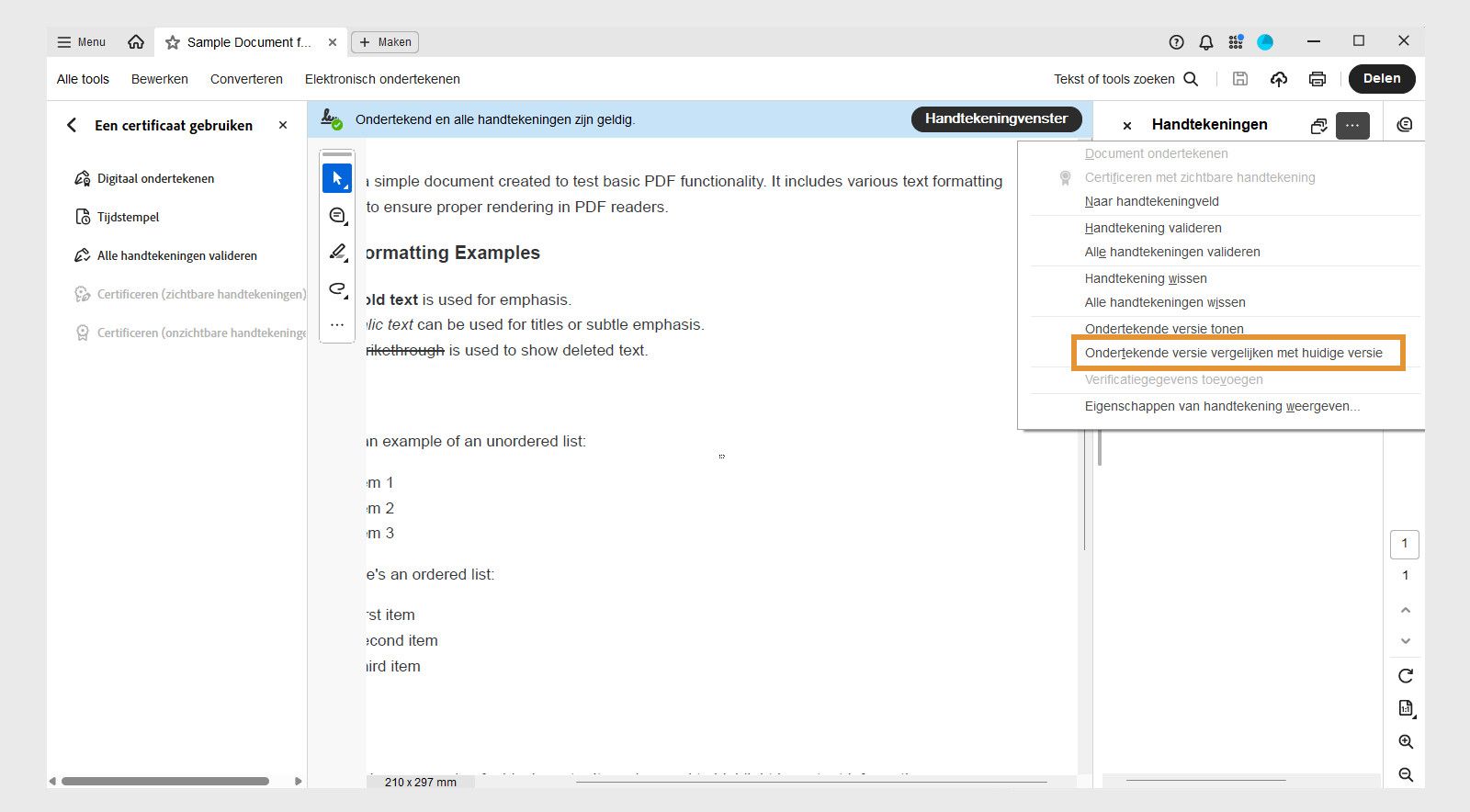Screen dimensions: 1470x812
Task: Open the apps grid icon
Action: pos(1236,42)
